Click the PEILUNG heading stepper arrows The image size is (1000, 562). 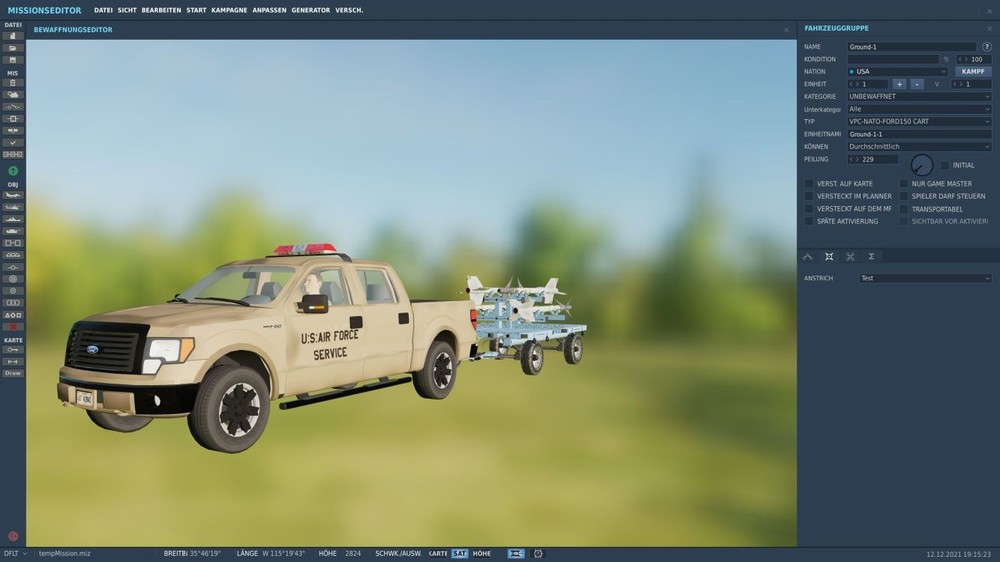point(854,159)
